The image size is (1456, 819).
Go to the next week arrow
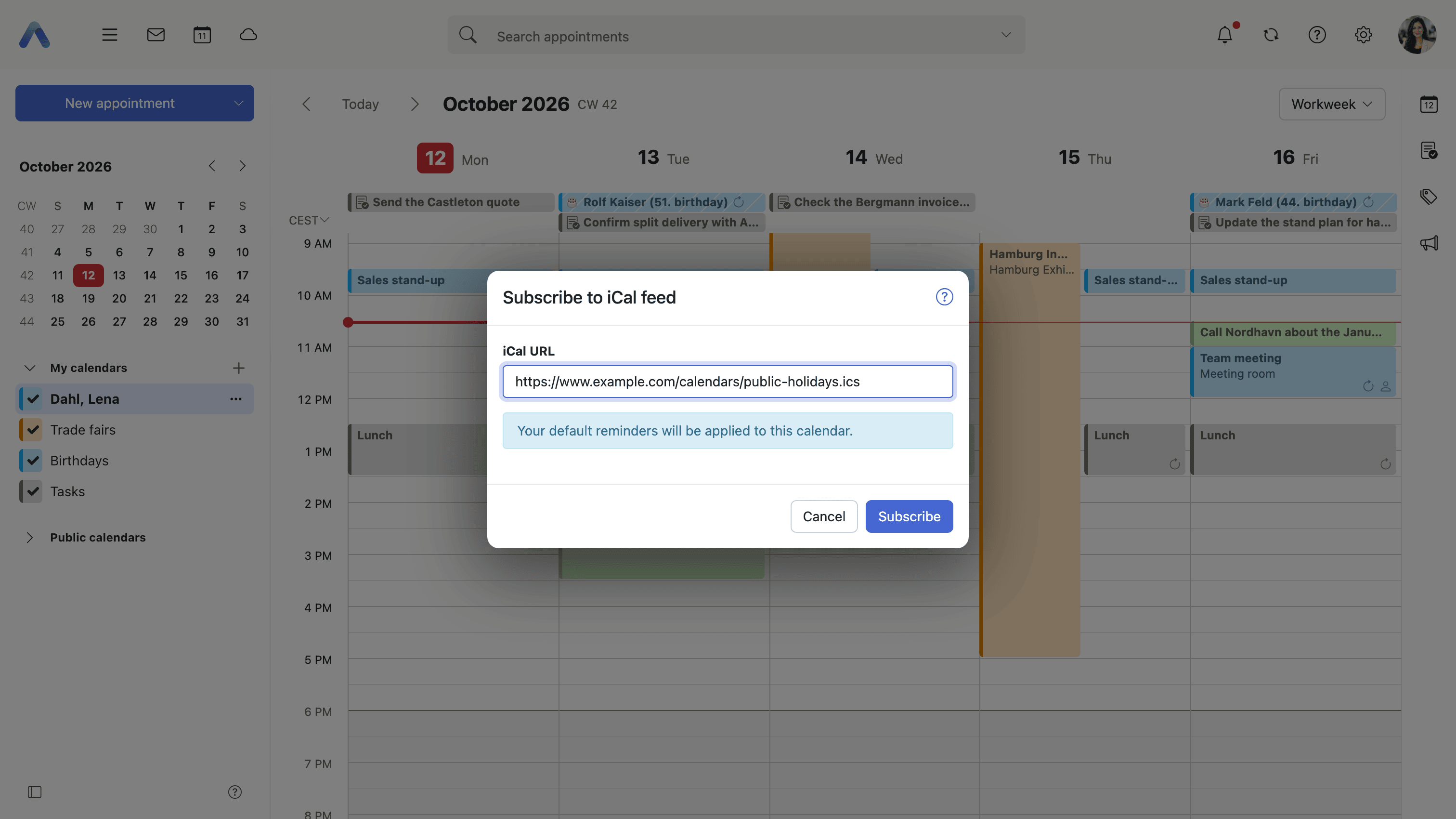414,104
